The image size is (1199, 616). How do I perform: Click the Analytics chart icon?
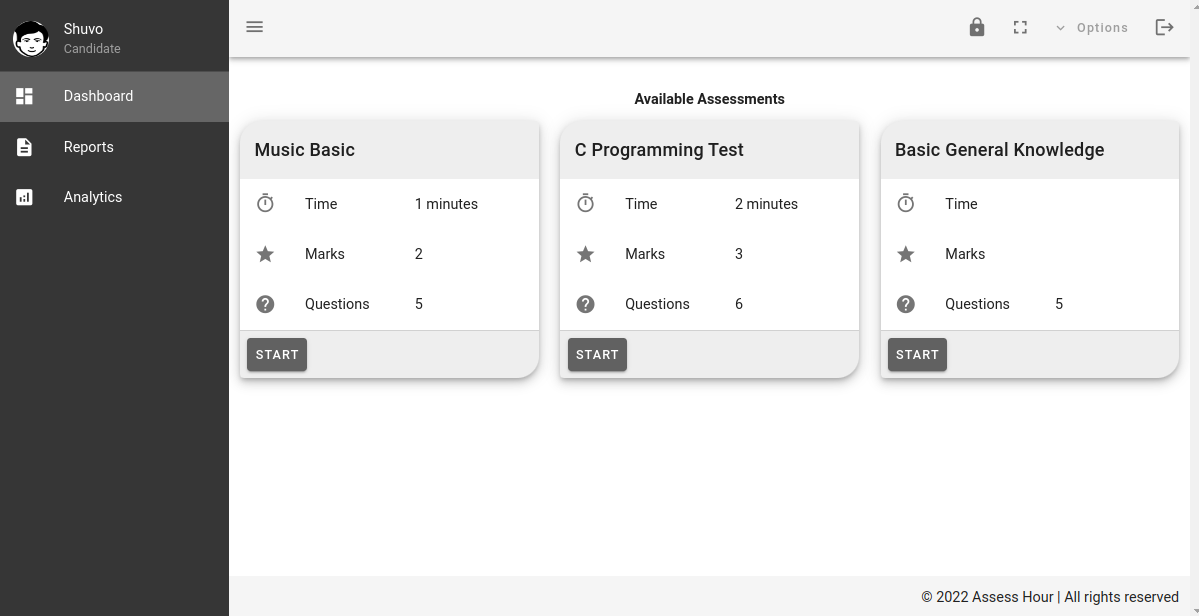24,197
